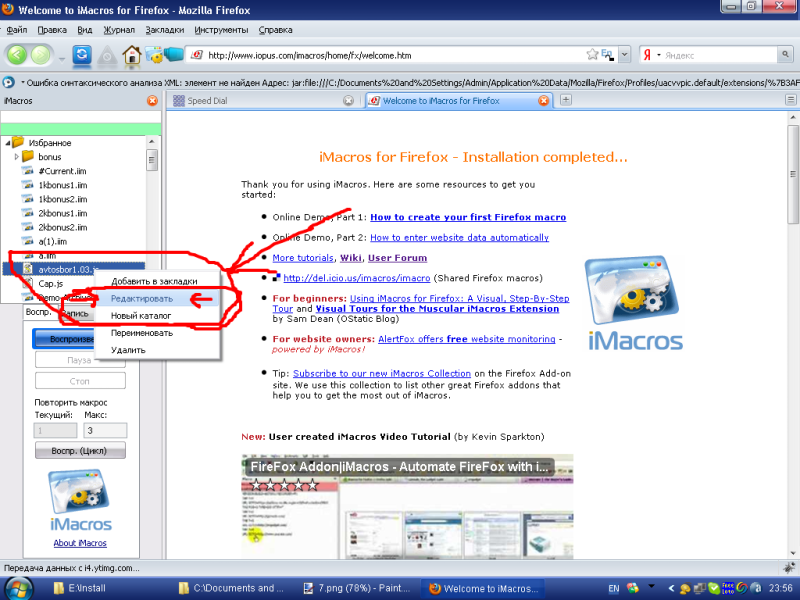Open the Файл menu
800x600 pixels.
17,30
